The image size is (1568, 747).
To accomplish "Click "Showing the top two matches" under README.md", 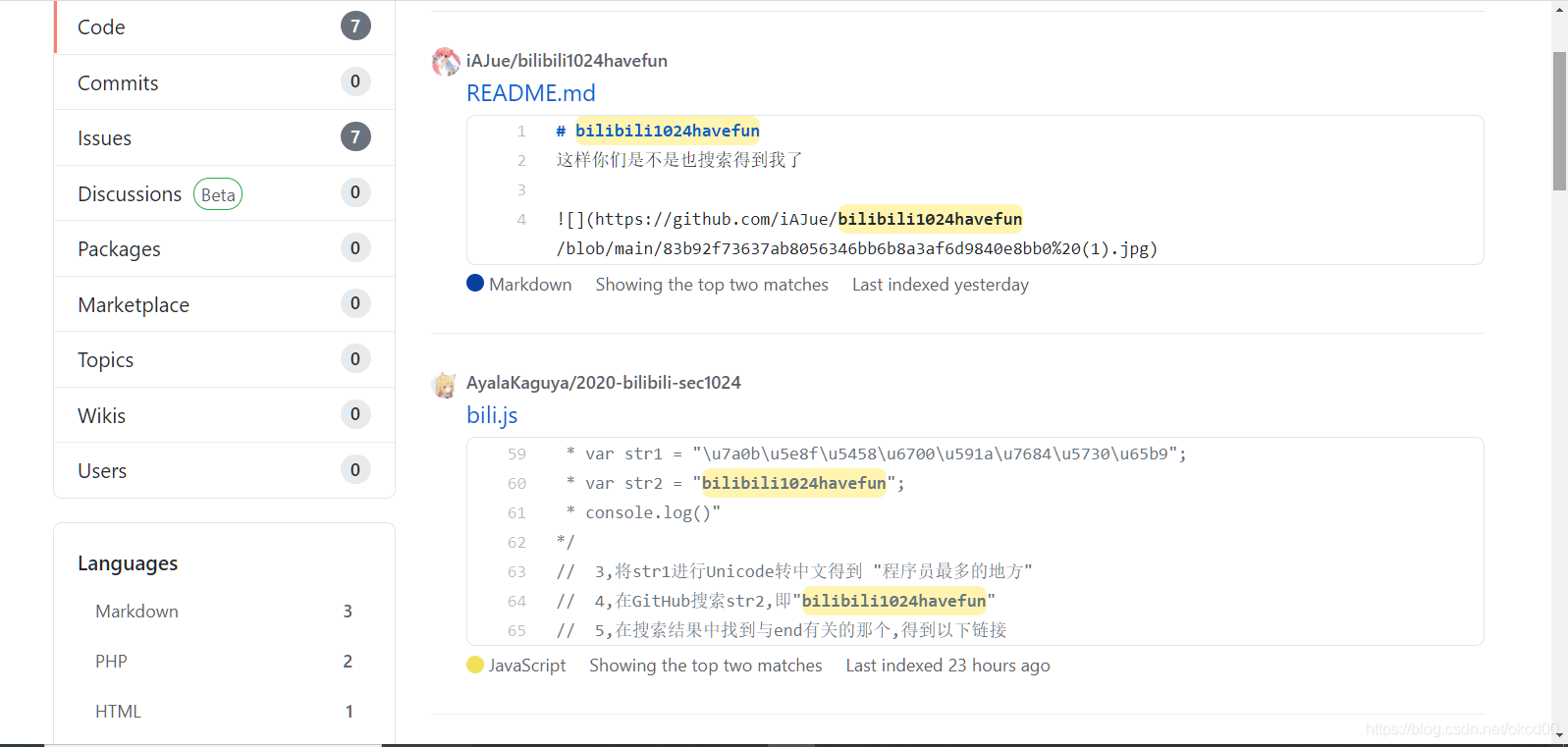I will pyautogui.click(x=712, y=285).
